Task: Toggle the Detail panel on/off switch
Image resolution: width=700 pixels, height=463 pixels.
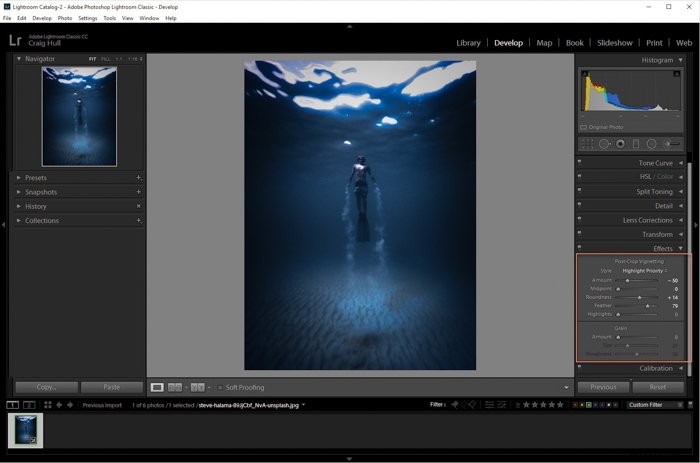Action: pyautogui.click(x=579, y=204)
